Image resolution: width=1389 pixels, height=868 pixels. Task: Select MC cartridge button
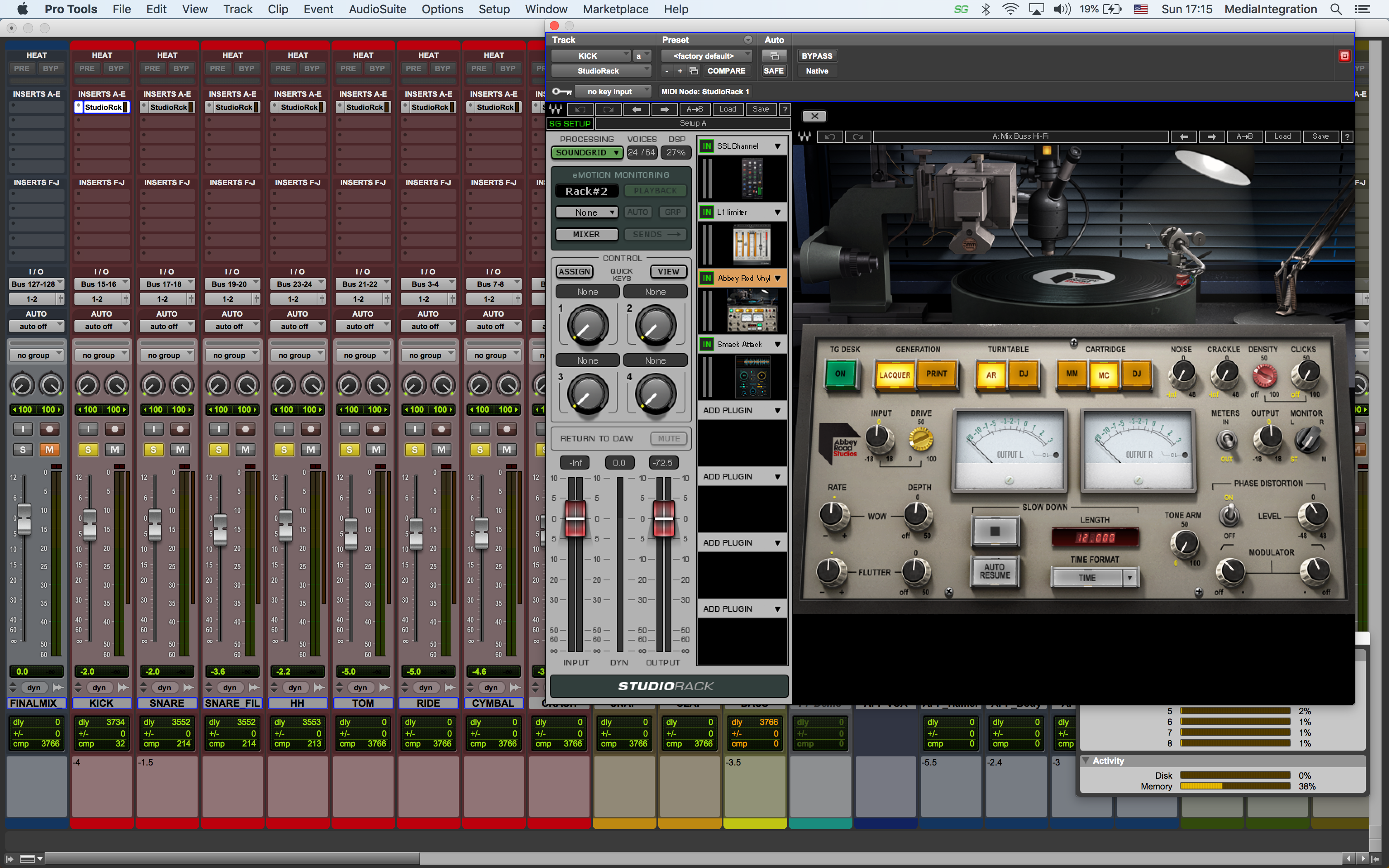[x=1103, y=375]
